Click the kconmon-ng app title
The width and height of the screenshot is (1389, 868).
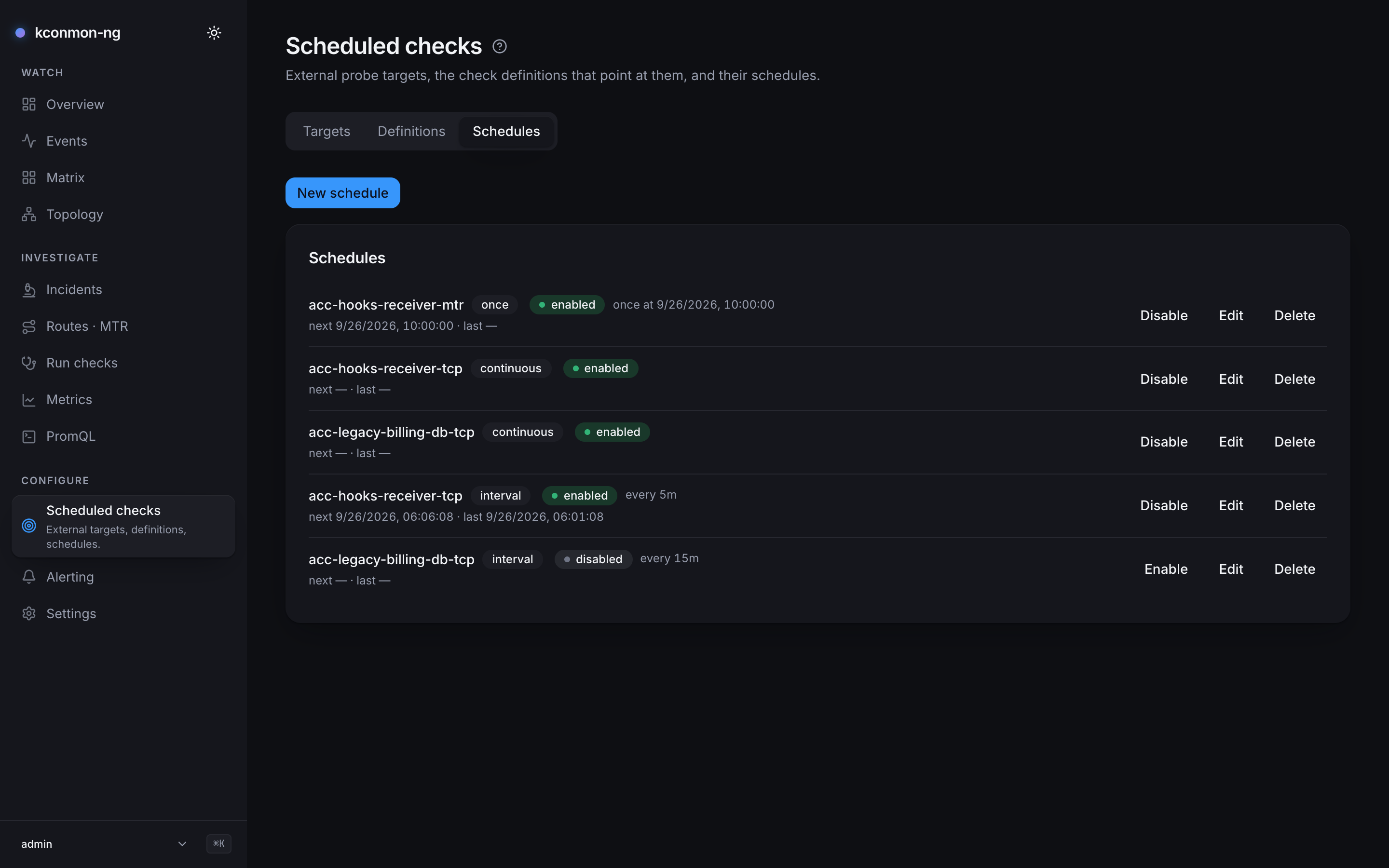coord(78,33)
